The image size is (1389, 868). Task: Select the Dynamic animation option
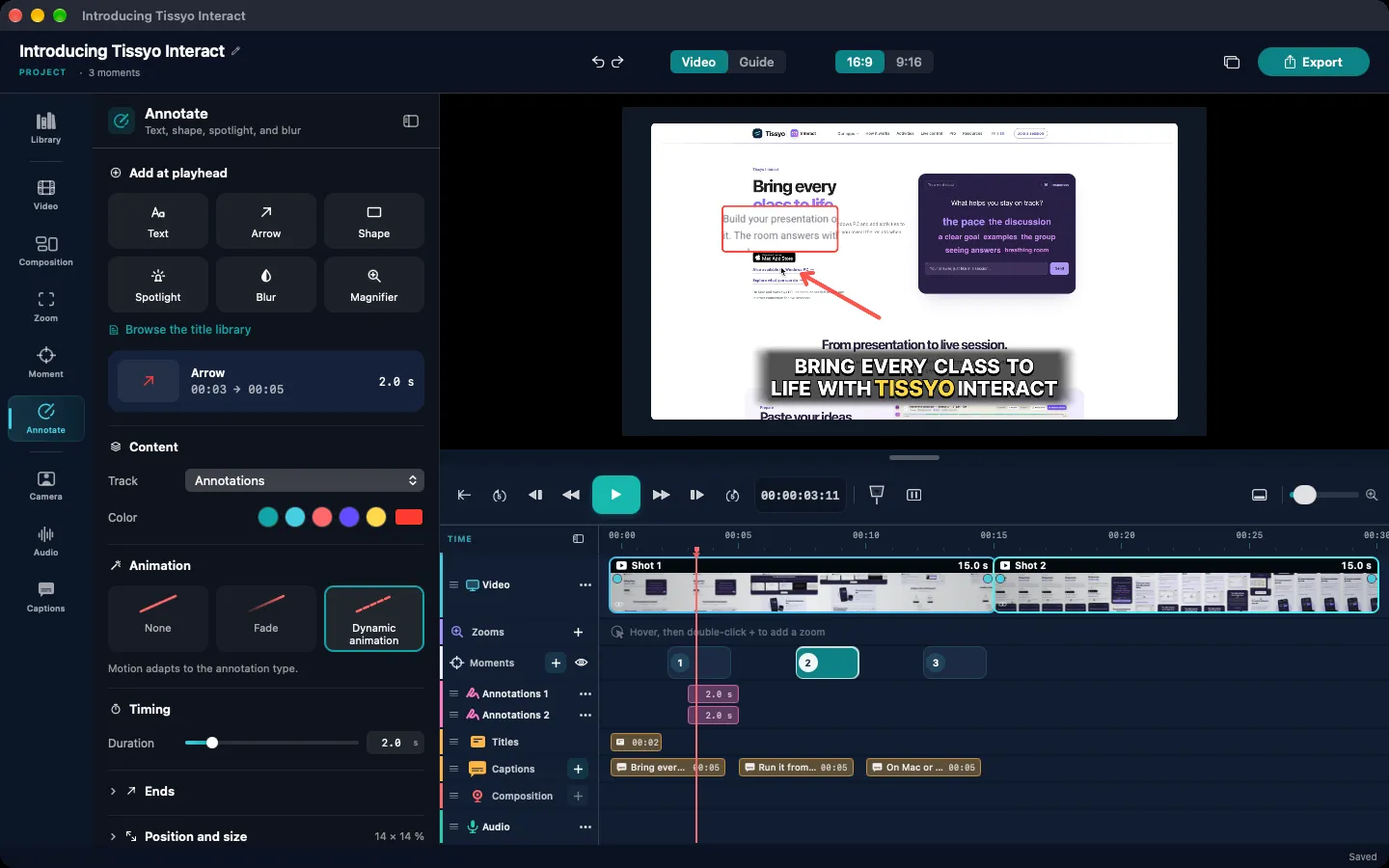tap(374, 618)
